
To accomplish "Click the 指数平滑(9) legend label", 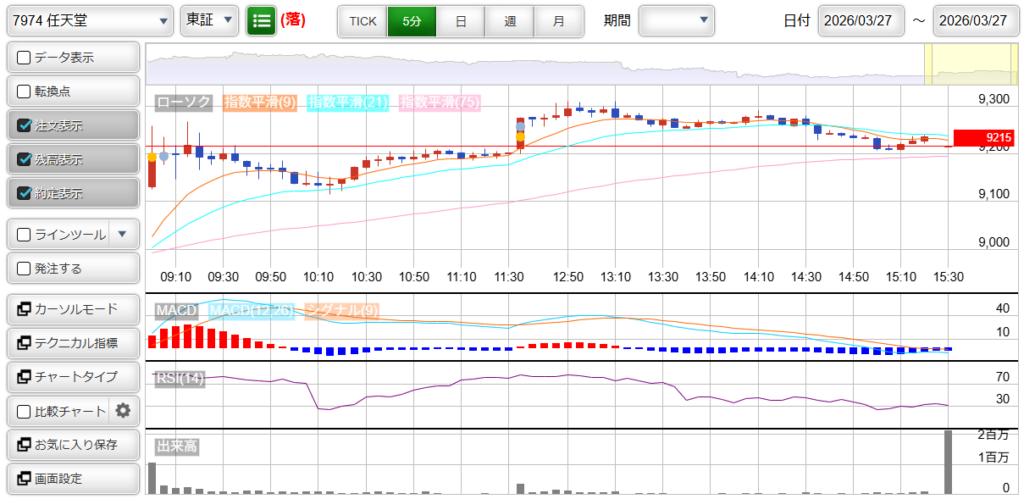I will [260, 102].
